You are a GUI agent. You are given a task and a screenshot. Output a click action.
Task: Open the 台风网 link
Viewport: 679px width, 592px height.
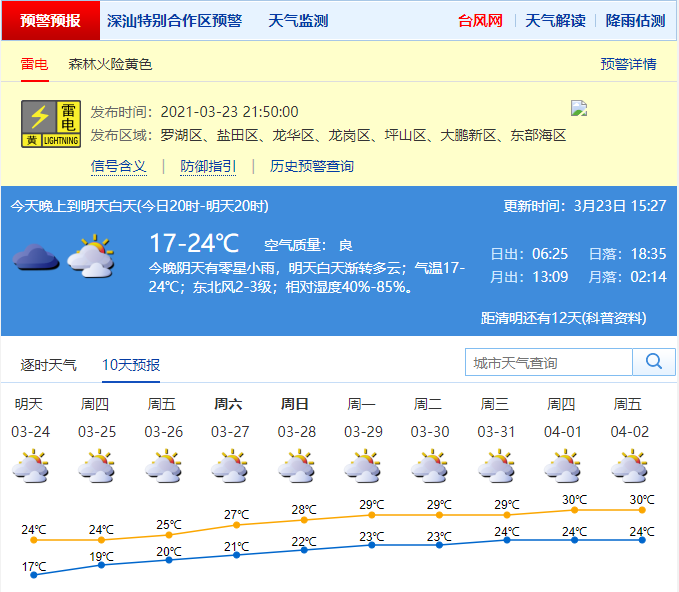click(x=480, y=20)
